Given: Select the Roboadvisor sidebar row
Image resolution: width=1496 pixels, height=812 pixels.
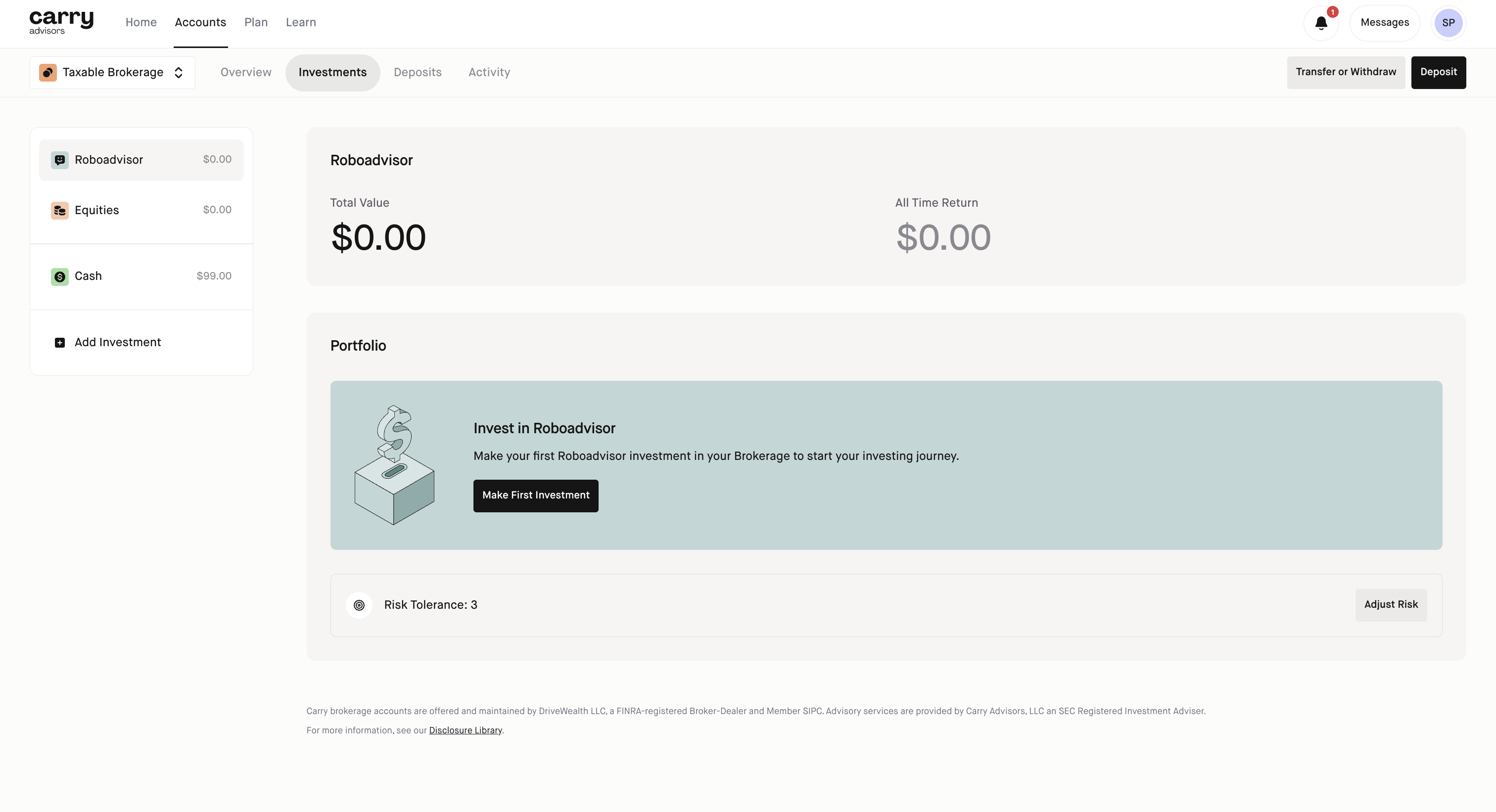Looking at the screenshot, I should pyautogui.click(x=141, y=160).
